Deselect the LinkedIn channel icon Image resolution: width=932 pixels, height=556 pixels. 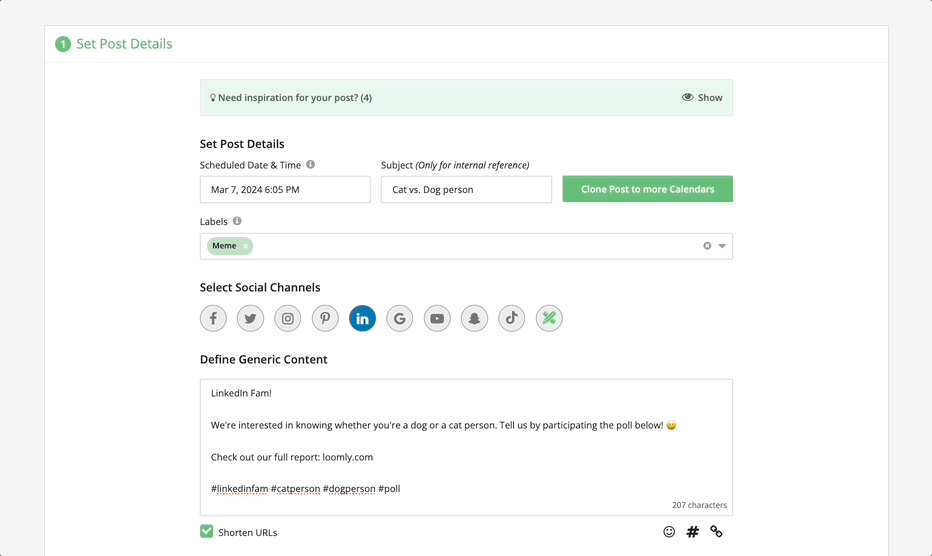[x=362, y=318]
